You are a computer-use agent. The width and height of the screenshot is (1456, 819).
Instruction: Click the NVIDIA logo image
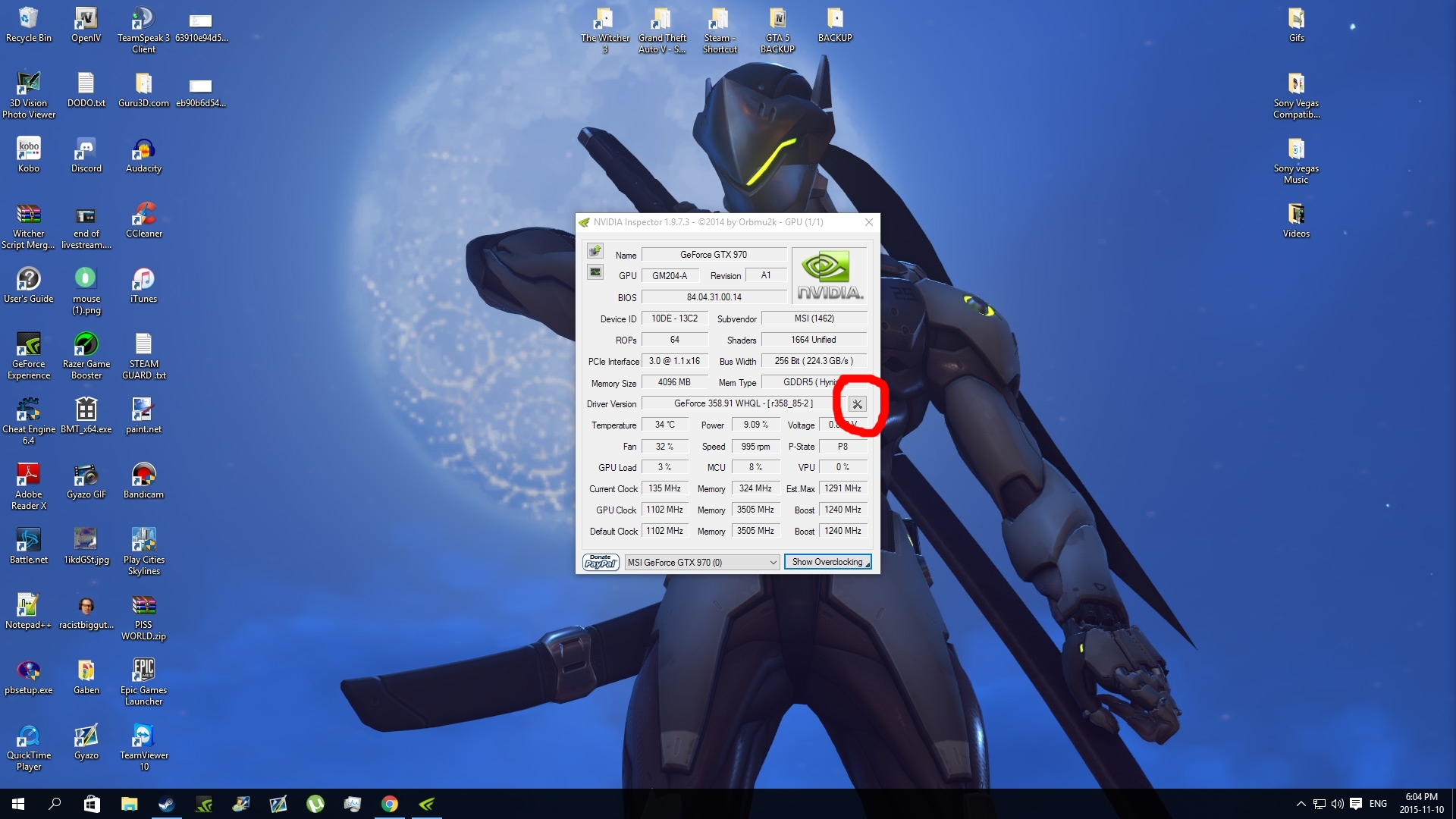830,275
